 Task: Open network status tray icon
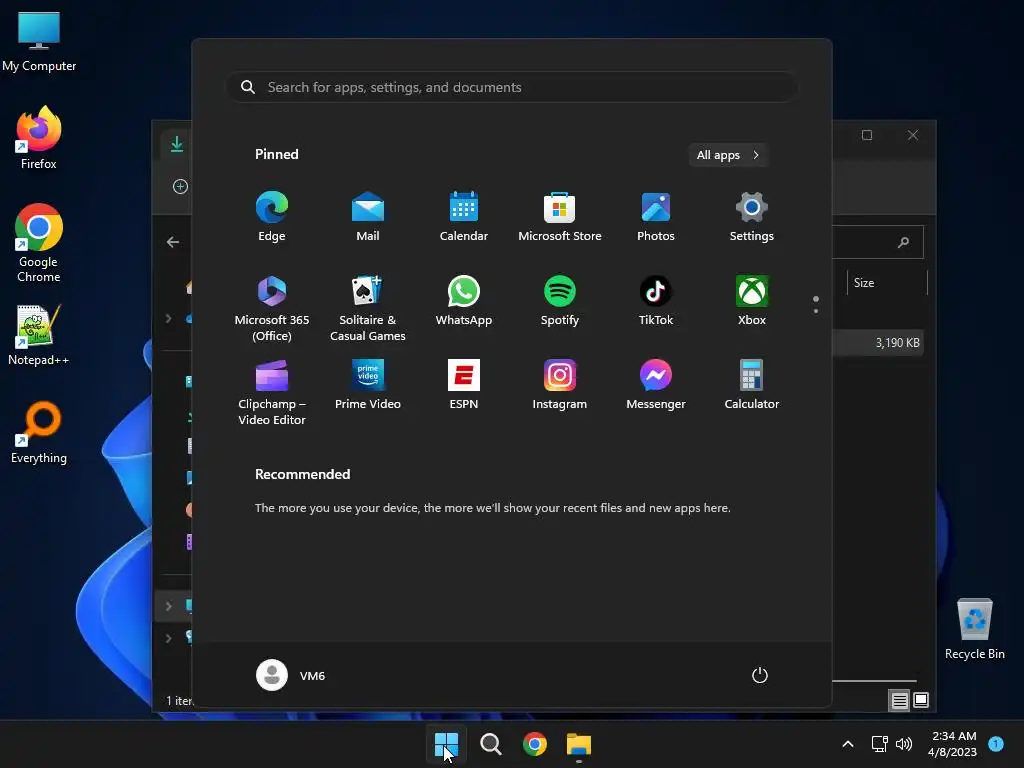[879, 744]
